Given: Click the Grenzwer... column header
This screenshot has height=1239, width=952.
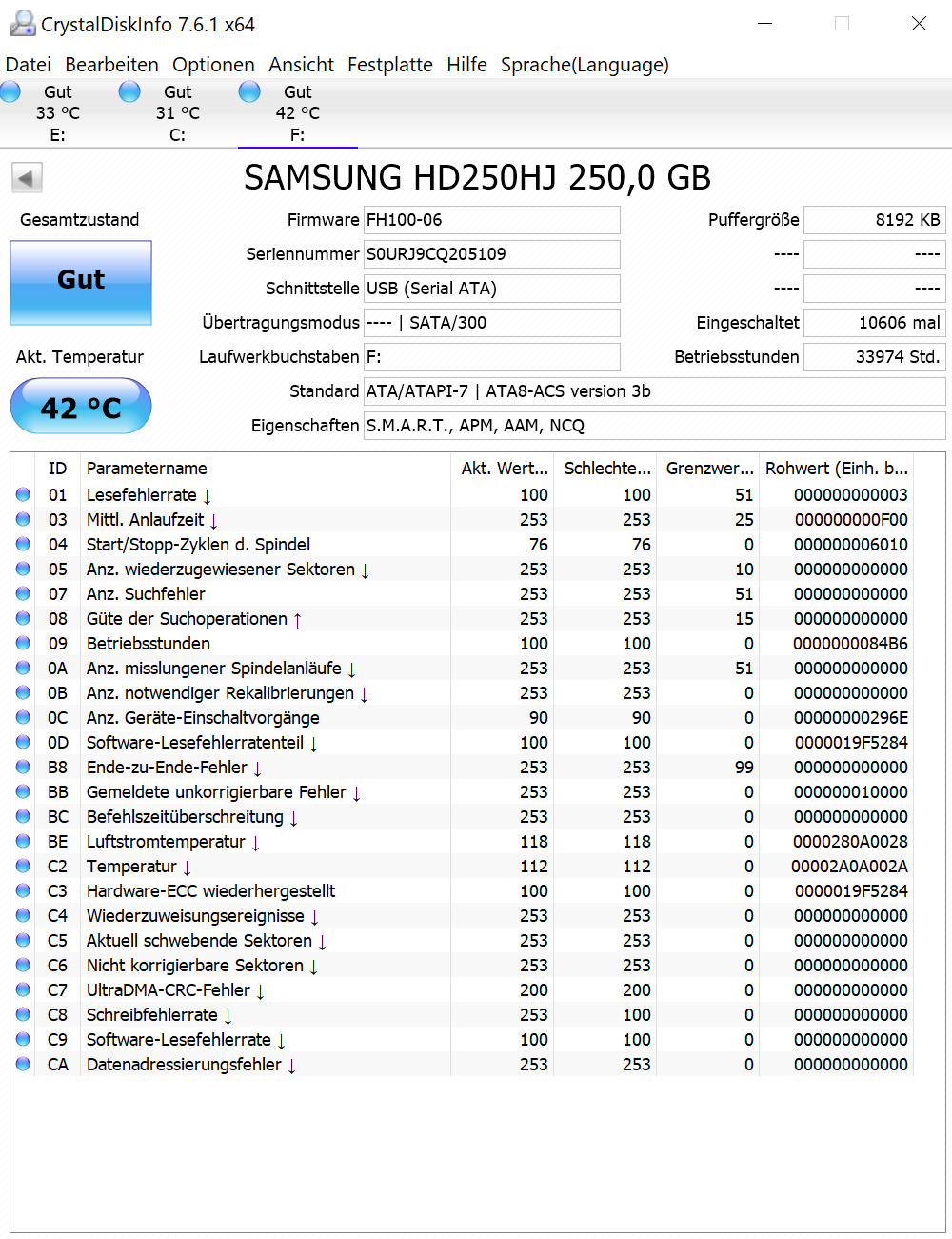Looking at the screenshot, I should point(706,468).
